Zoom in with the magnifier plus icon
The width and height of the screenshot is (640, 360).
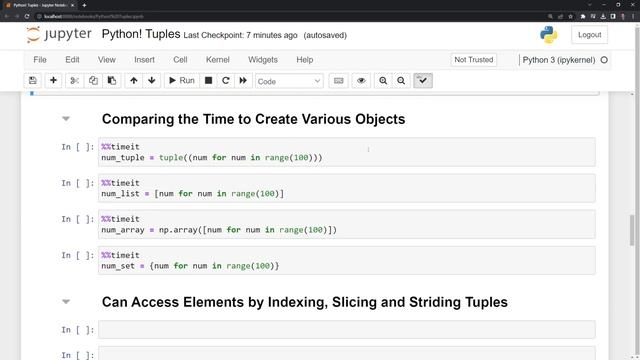383,81
